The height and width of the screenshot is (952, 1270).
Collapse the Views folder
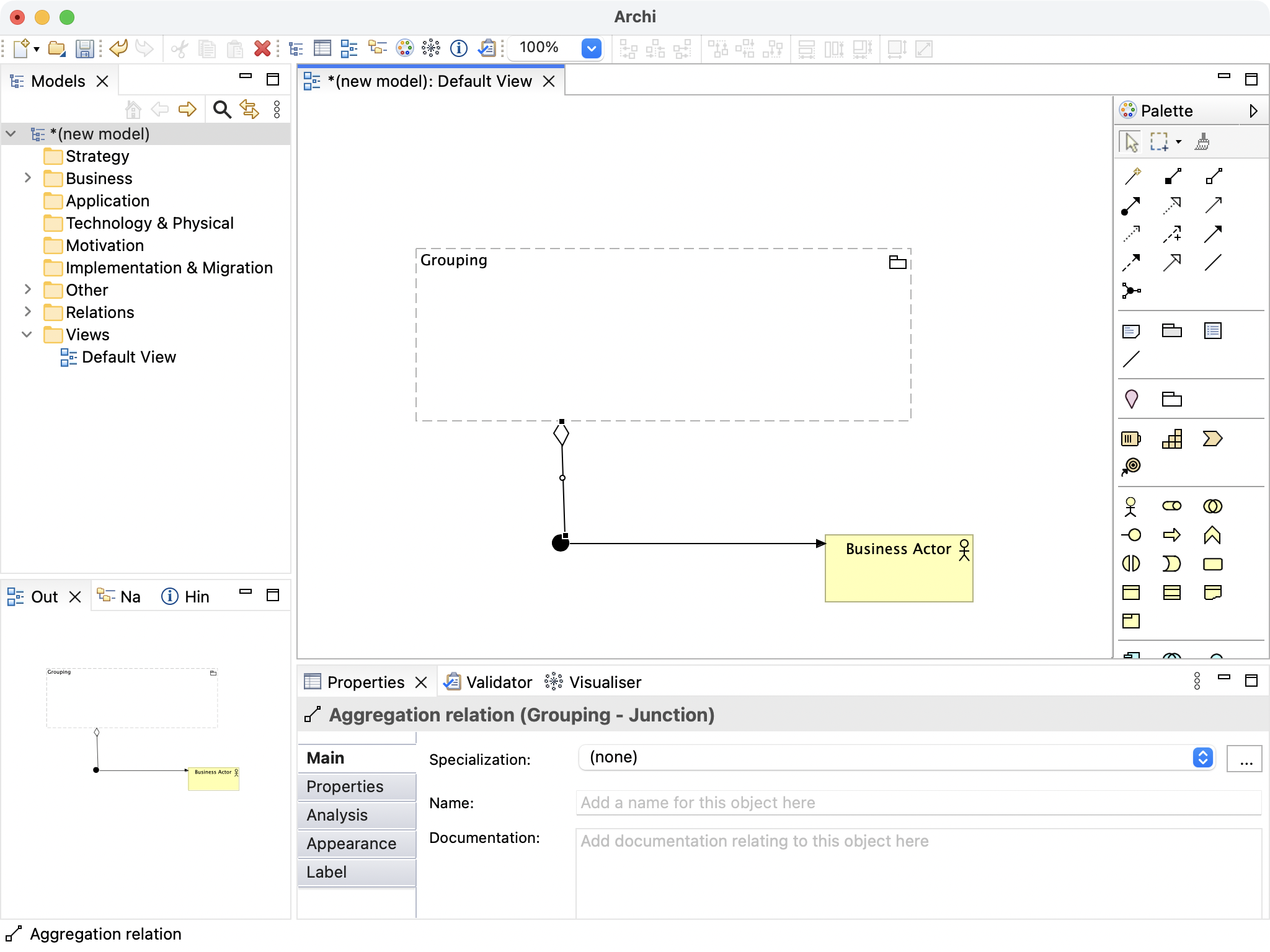tap(27, 334)
